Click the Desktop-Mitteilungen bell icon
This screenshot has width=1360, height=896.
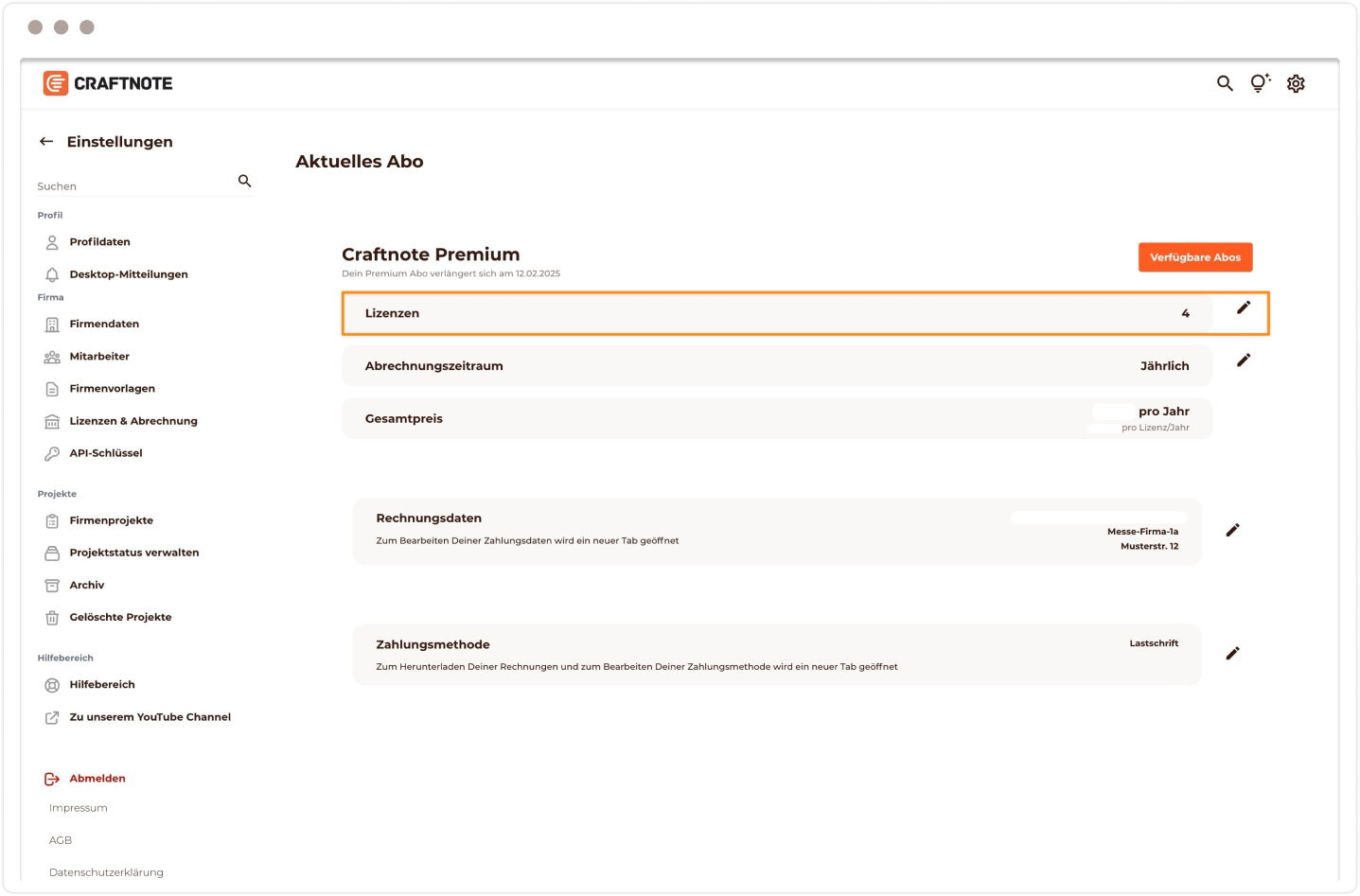click(x=52, y=274)
